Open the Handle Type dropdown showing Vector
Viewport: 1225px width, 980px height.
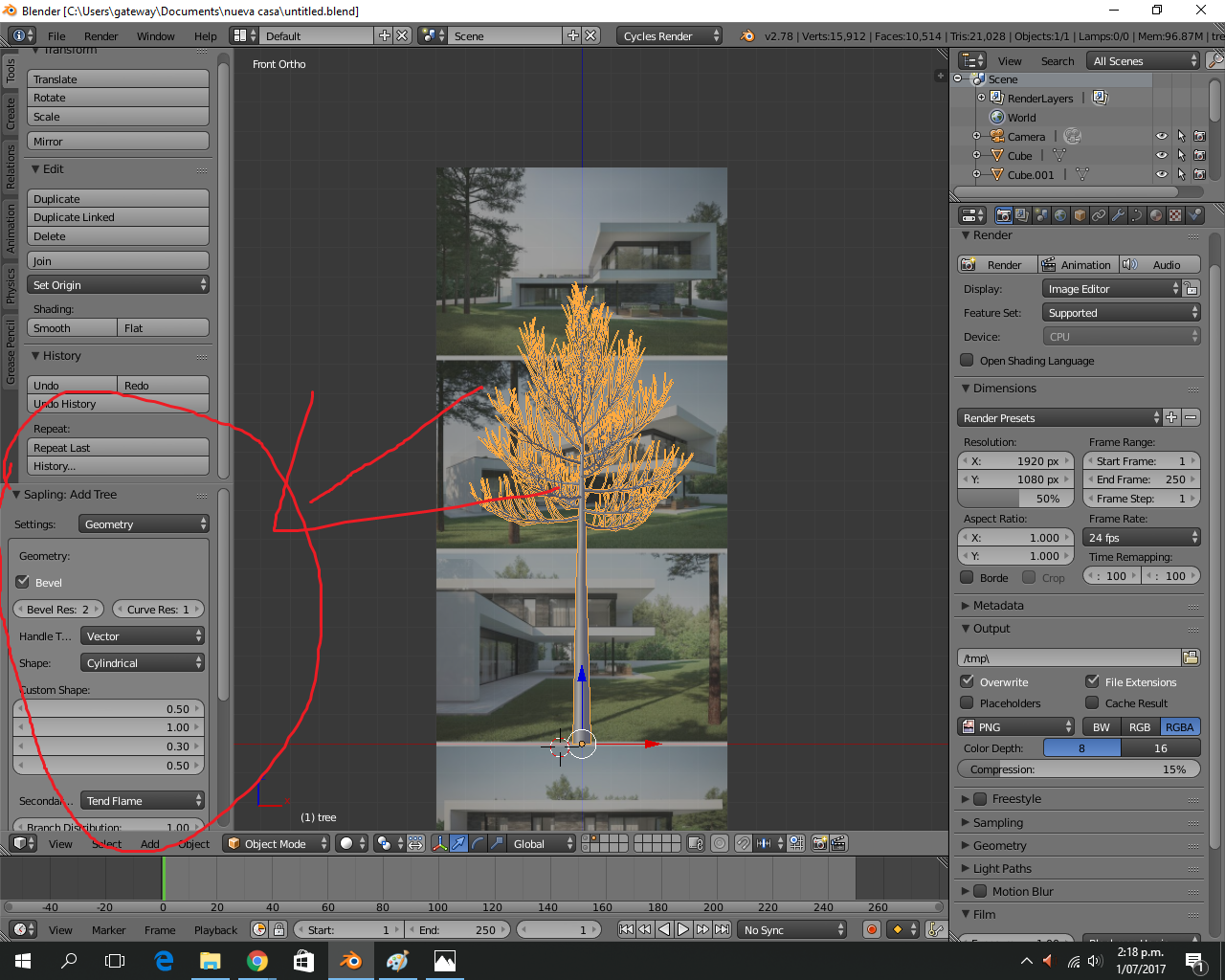[144, 635]
